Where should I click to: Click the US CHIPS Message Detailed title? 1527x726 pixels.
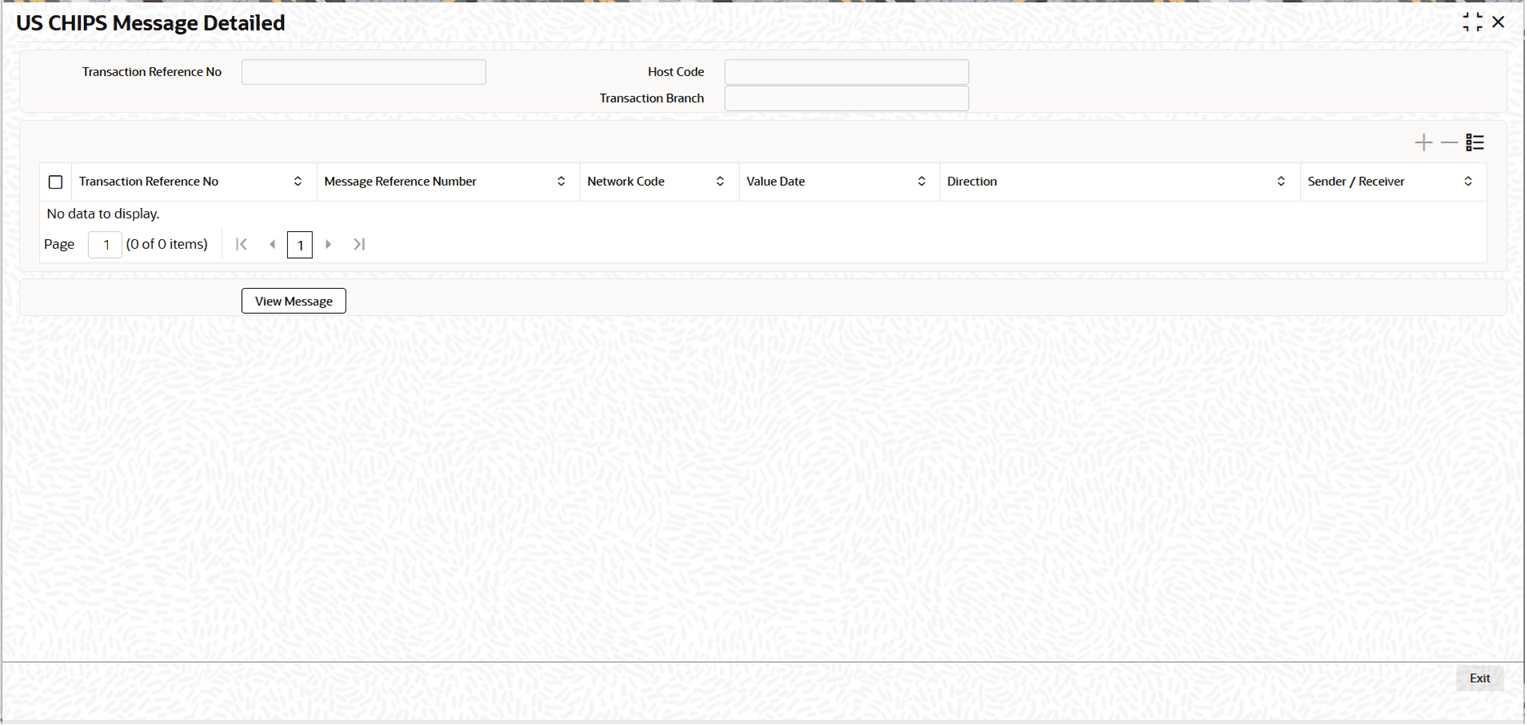[151, 23]
